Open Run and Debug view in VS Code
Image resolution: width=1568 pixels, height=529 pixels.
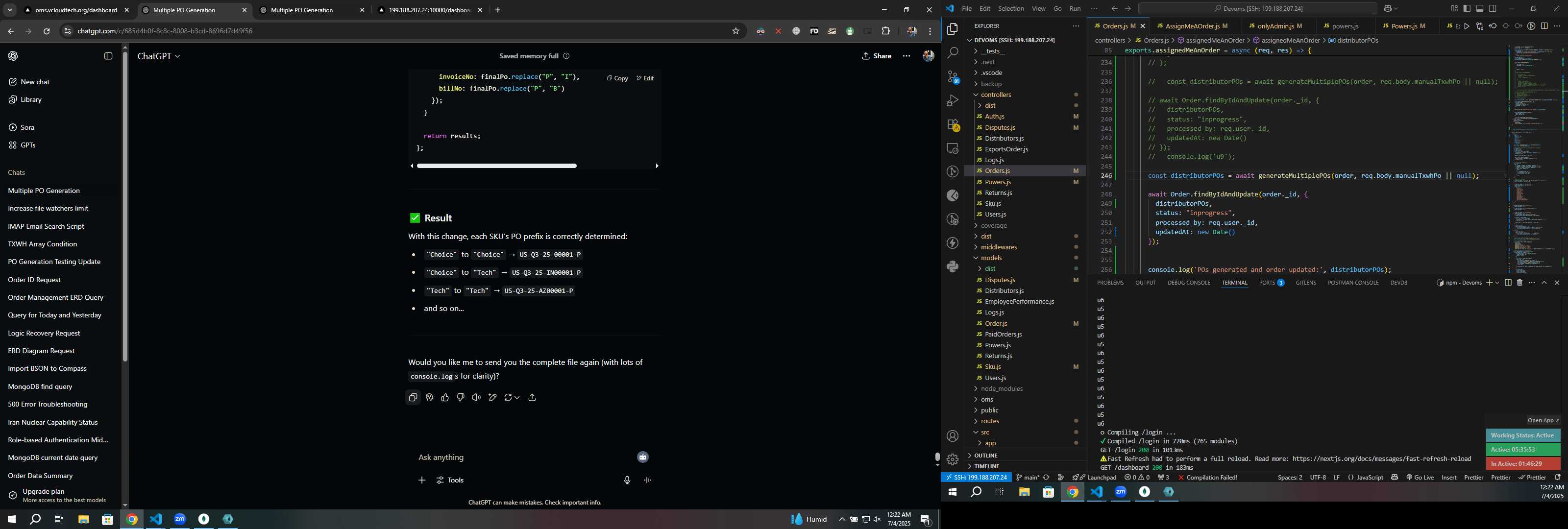click(x=953, y=100)
